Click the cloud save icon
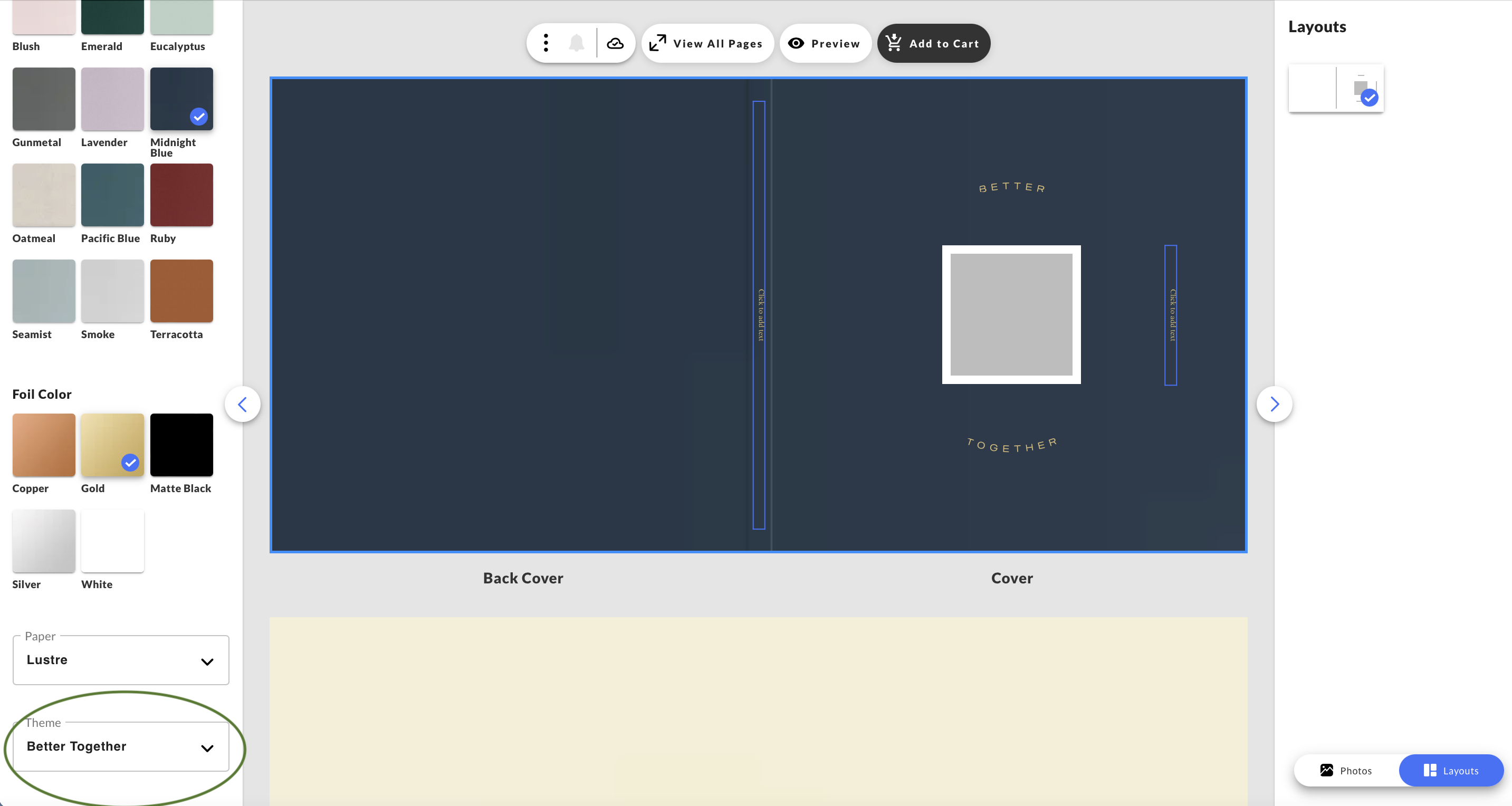 615,43
